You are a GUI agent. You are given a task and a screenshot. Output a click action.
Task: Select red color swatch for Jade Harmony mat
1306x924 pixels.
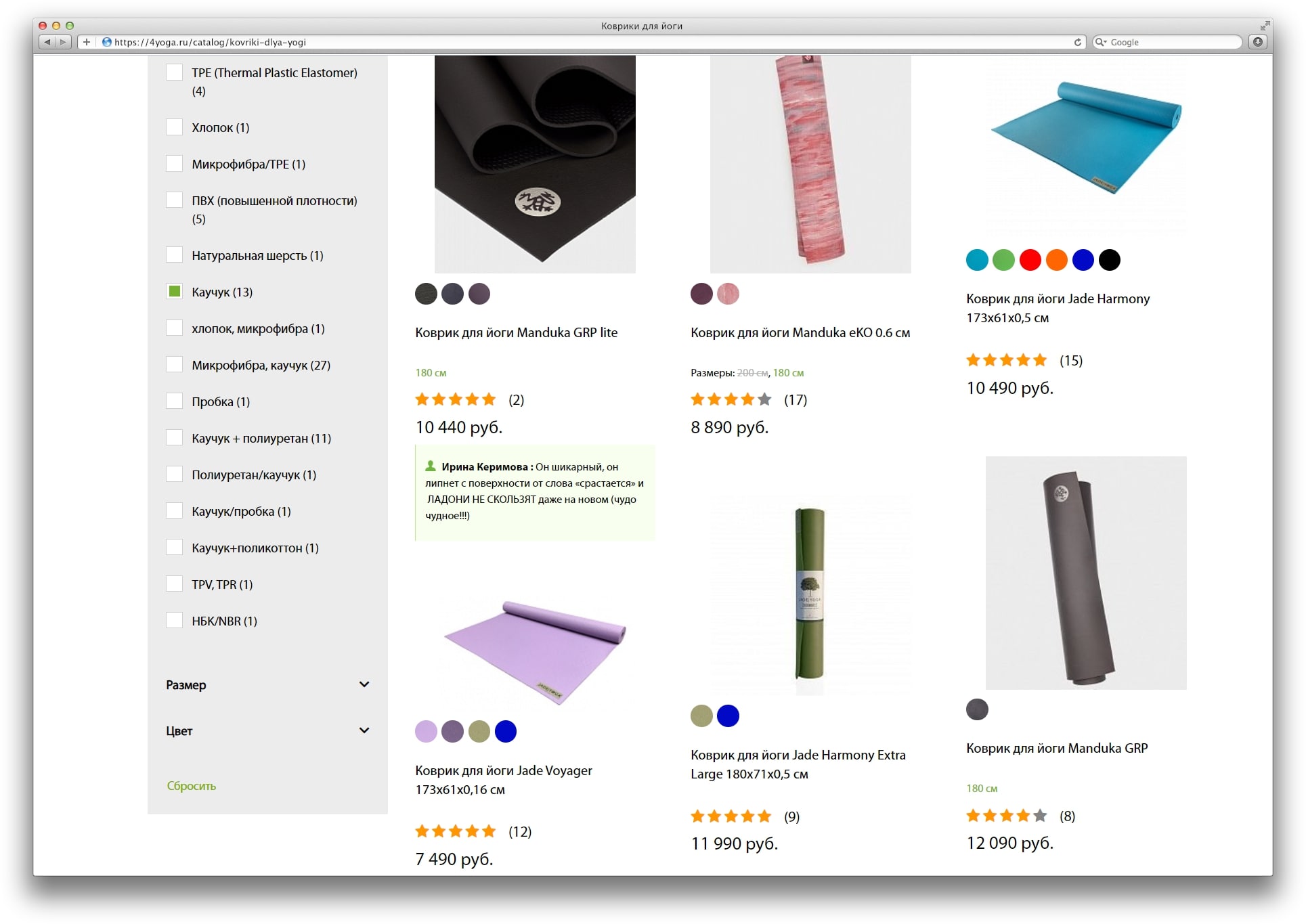(1030, 260)
